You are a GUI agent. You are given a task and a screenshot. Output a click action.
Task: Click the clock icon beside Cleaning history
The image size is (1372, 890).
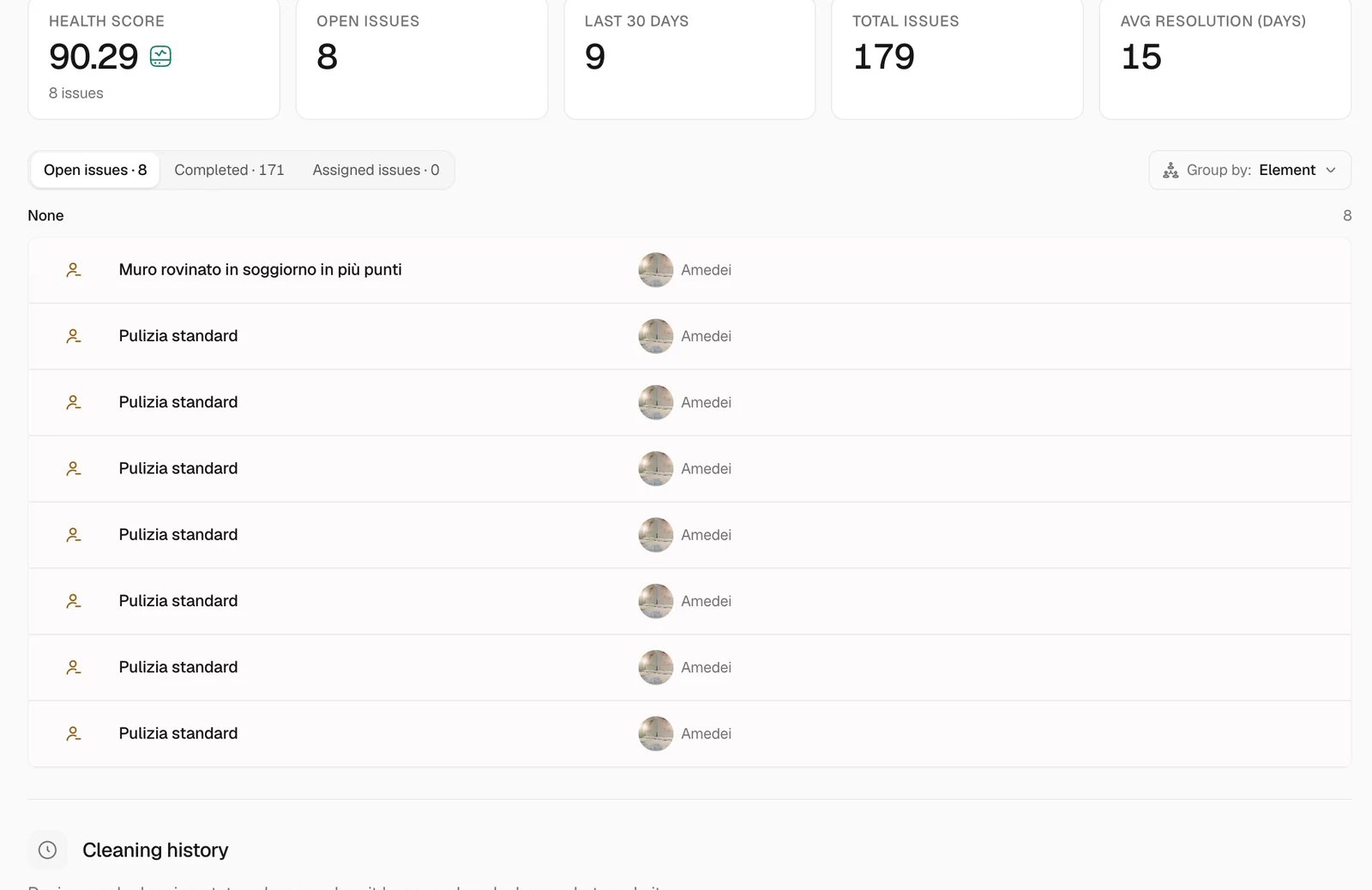tap(48, 850)
